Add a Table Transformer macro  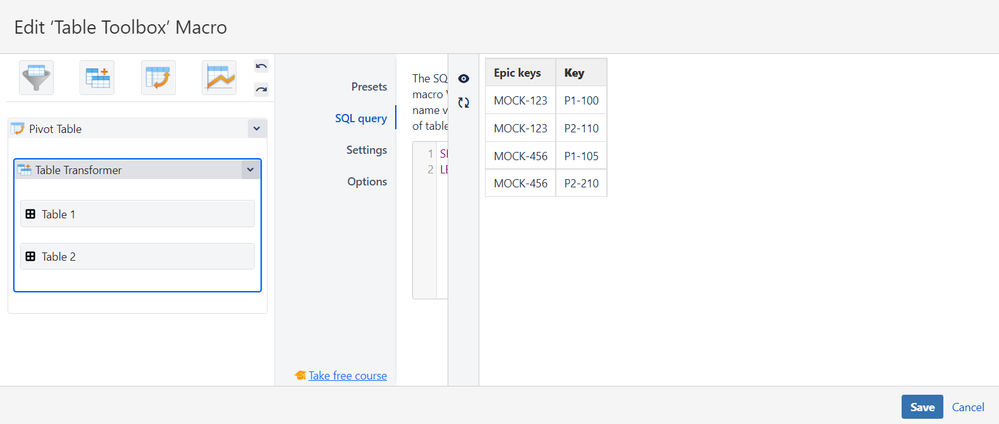pos(97,77)
